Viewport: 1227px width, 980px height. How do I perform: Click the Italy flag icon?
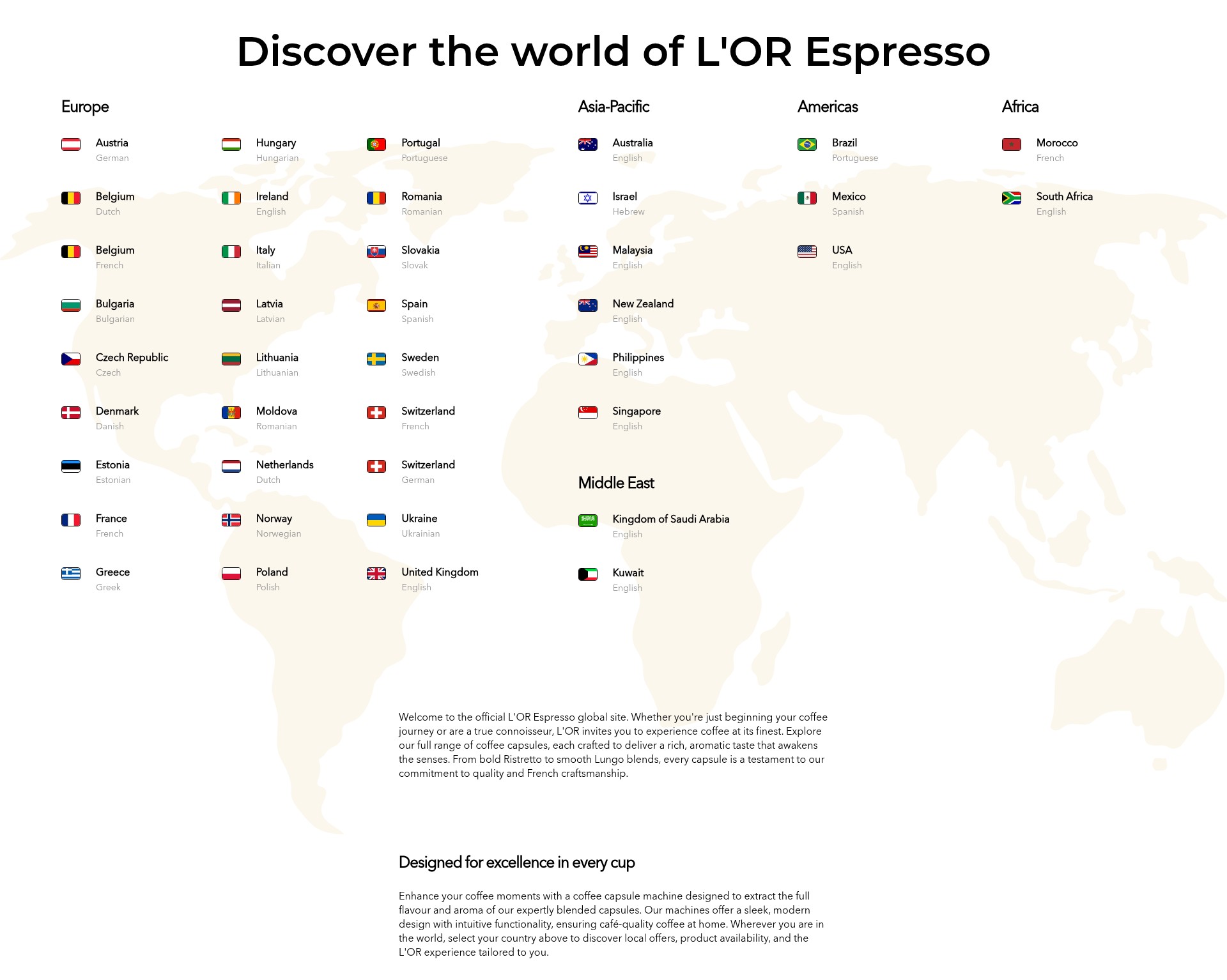pos(231,252)
